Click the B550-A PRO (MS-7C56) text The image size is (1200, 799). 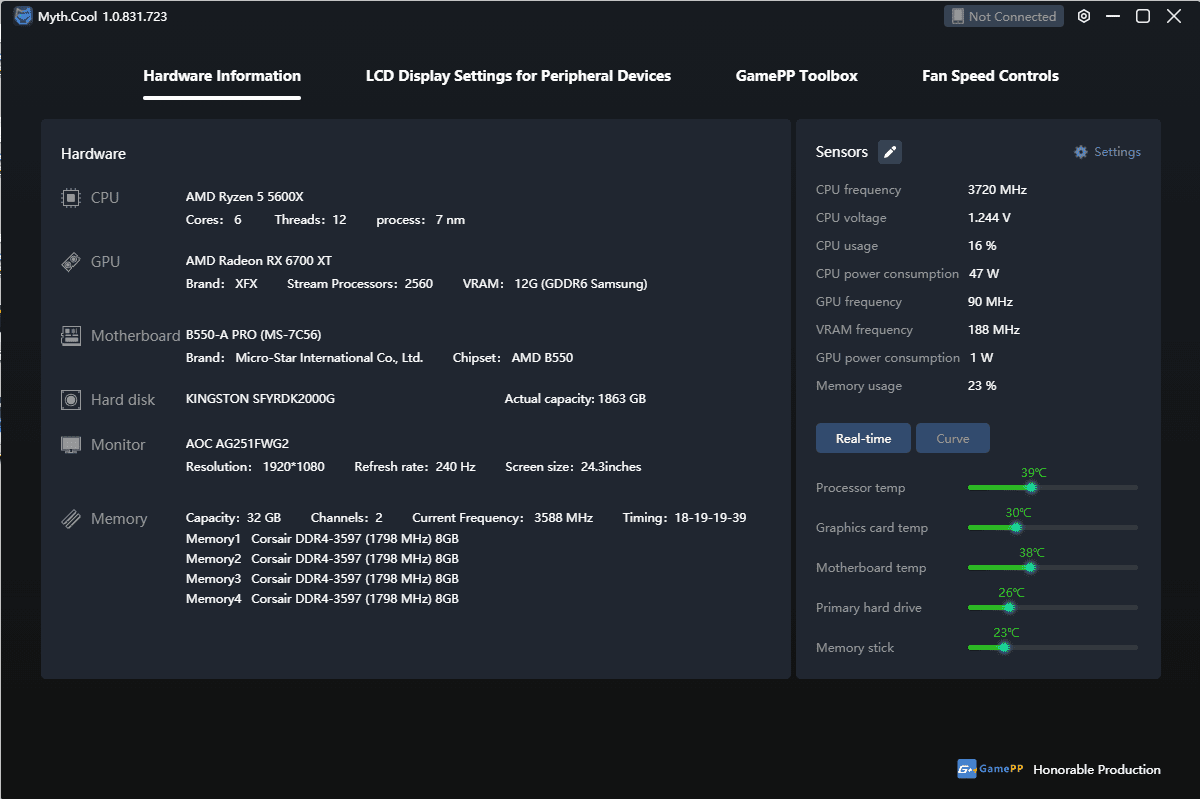253,335
